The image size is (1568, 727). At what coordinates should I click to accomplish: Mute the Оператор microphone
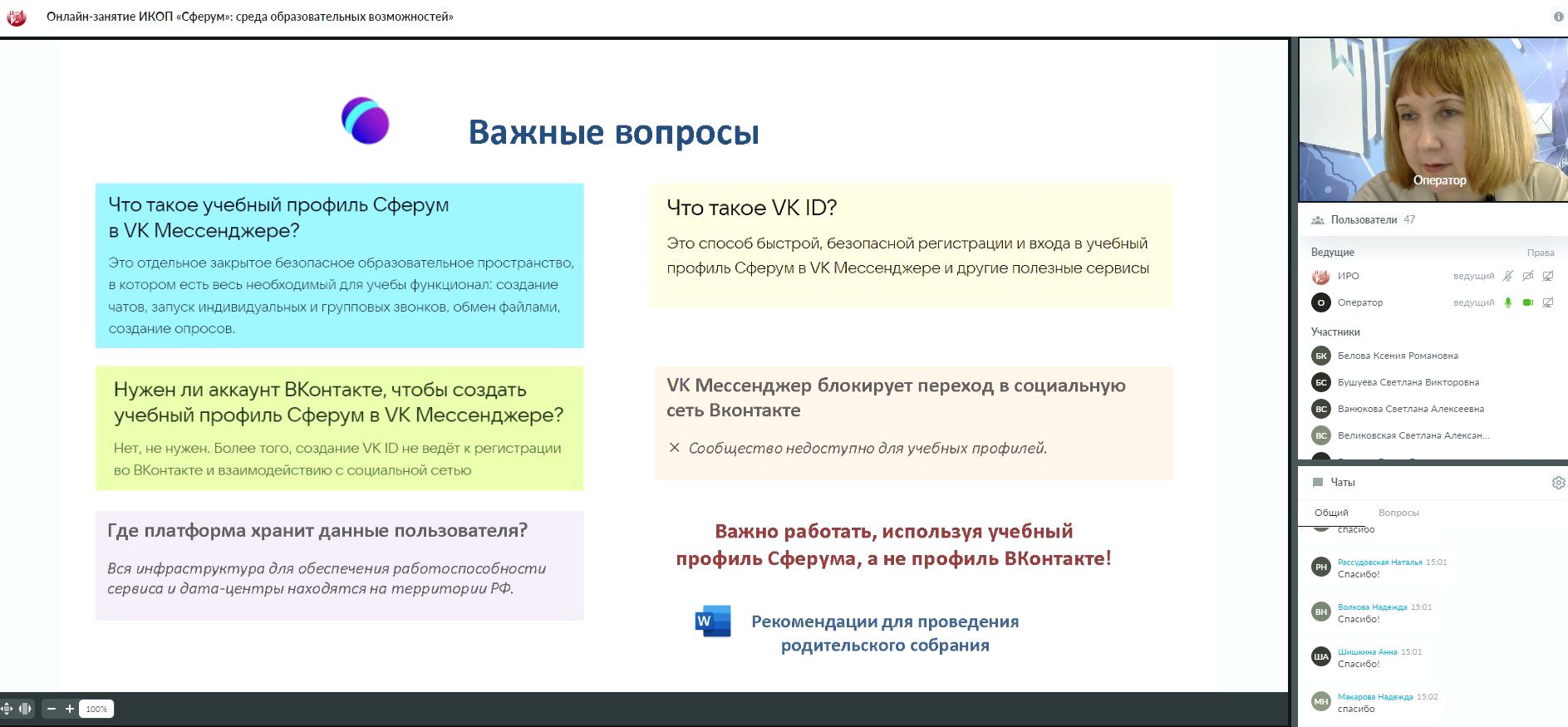(x=1507, y=302)
